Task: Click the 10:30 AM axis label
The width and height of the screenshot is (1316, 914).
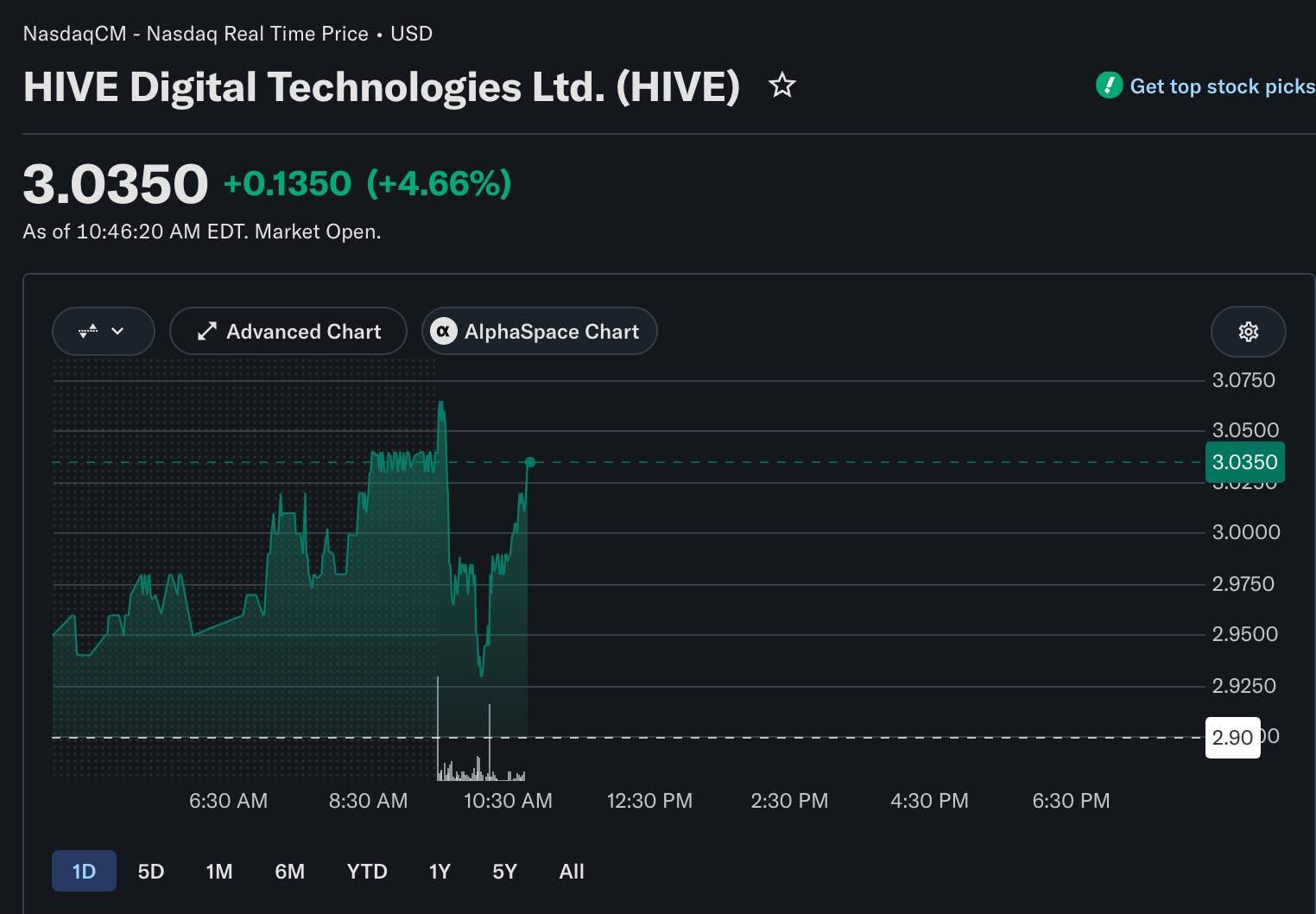Action: 508,801
